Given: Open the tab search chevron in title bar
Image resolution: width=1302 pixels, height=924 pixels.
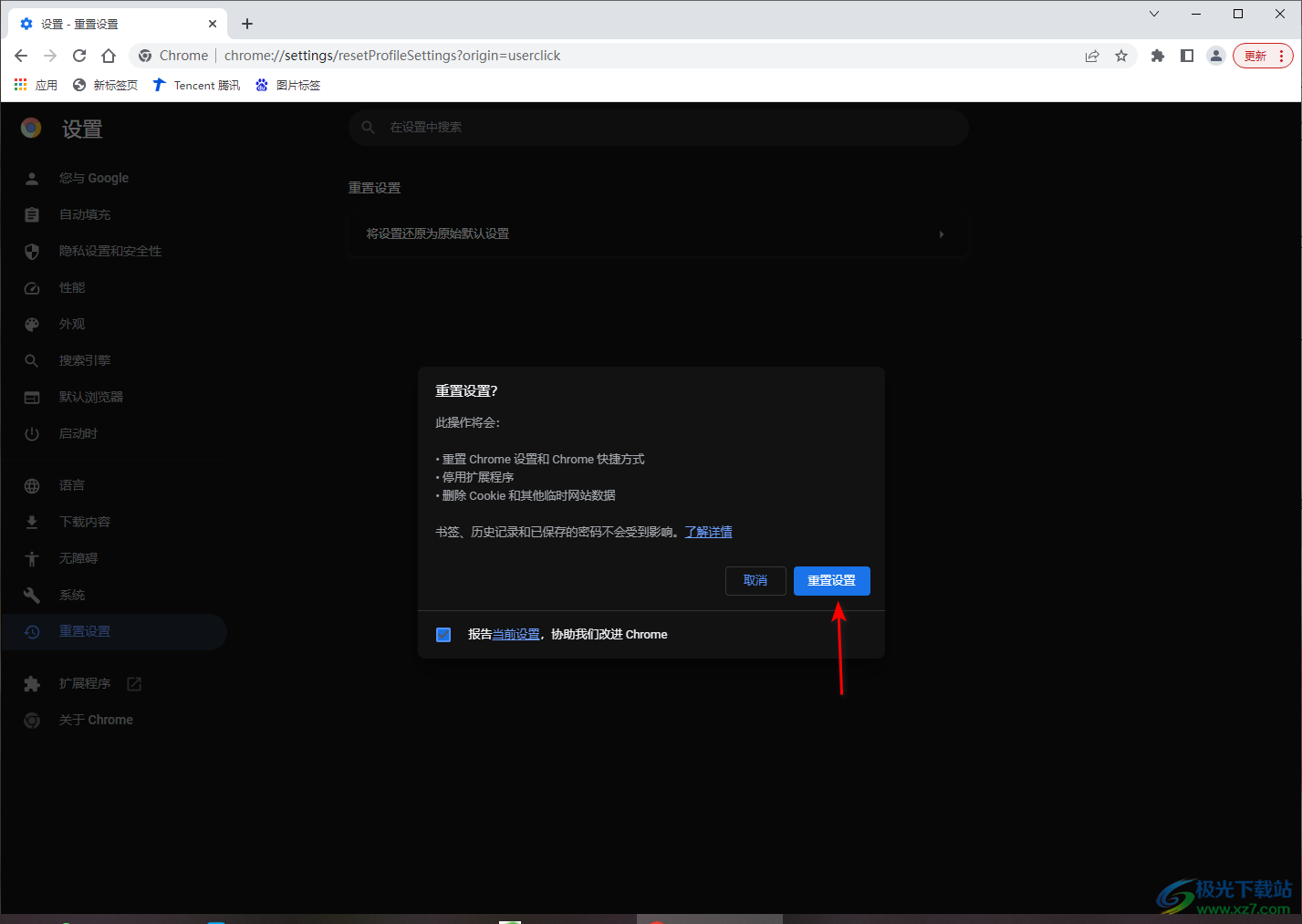Looking at the screenshot, I should coord(1154,14).
